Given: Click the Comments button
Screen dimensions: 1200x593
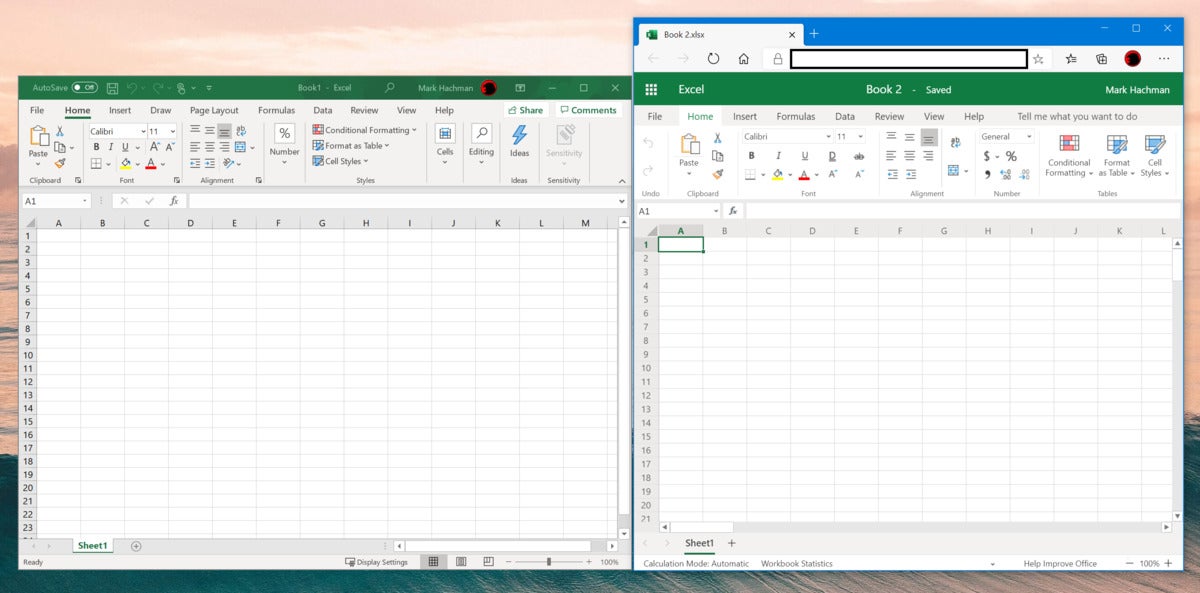Looking at the screenshot, I should 588,111.
